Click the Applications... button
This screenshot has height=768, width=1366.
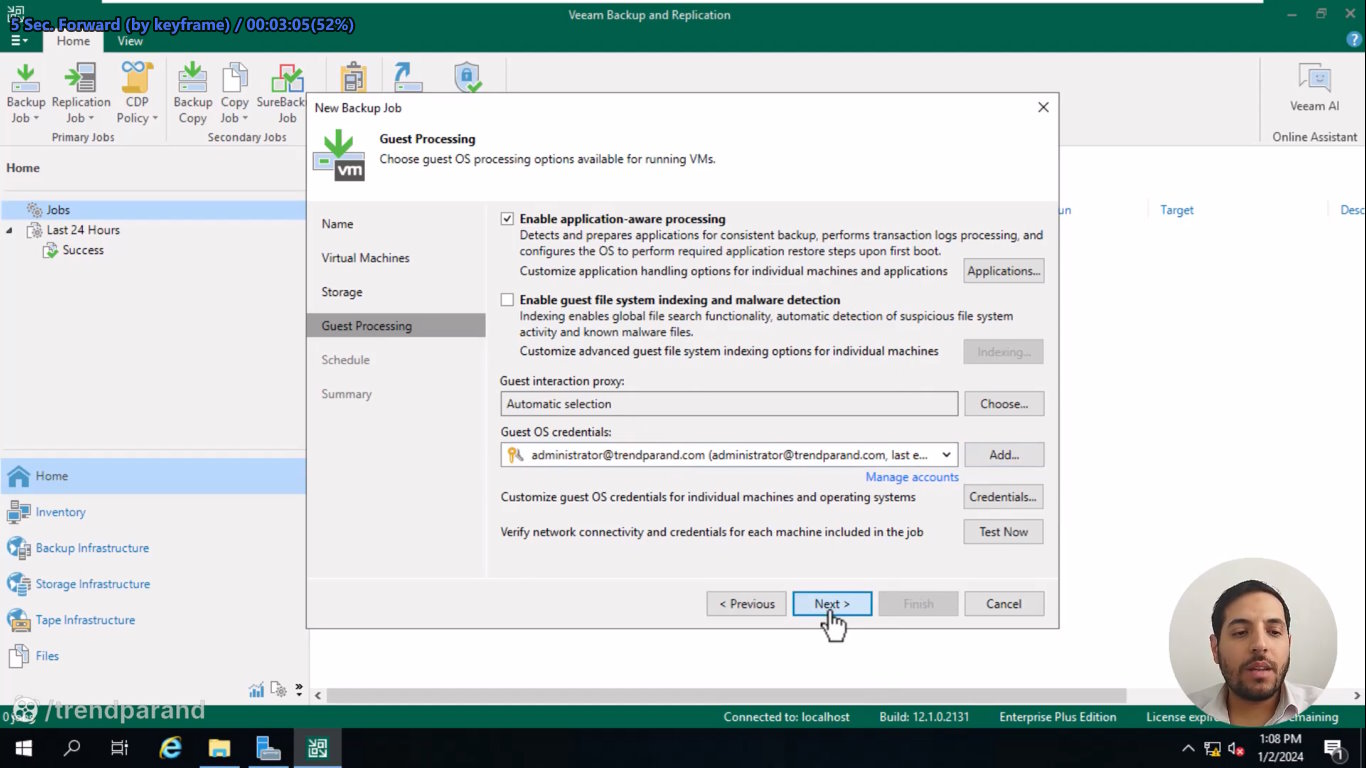point(1004,271)
